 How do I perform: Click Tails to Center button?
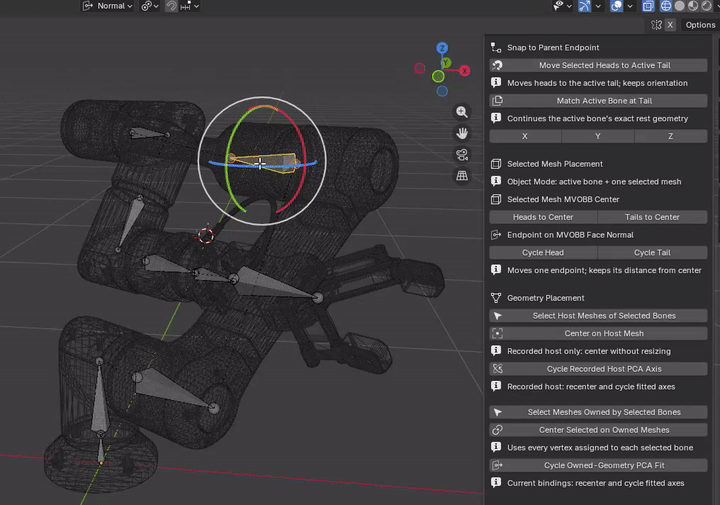pyautogui.click(x=652, y=217)
